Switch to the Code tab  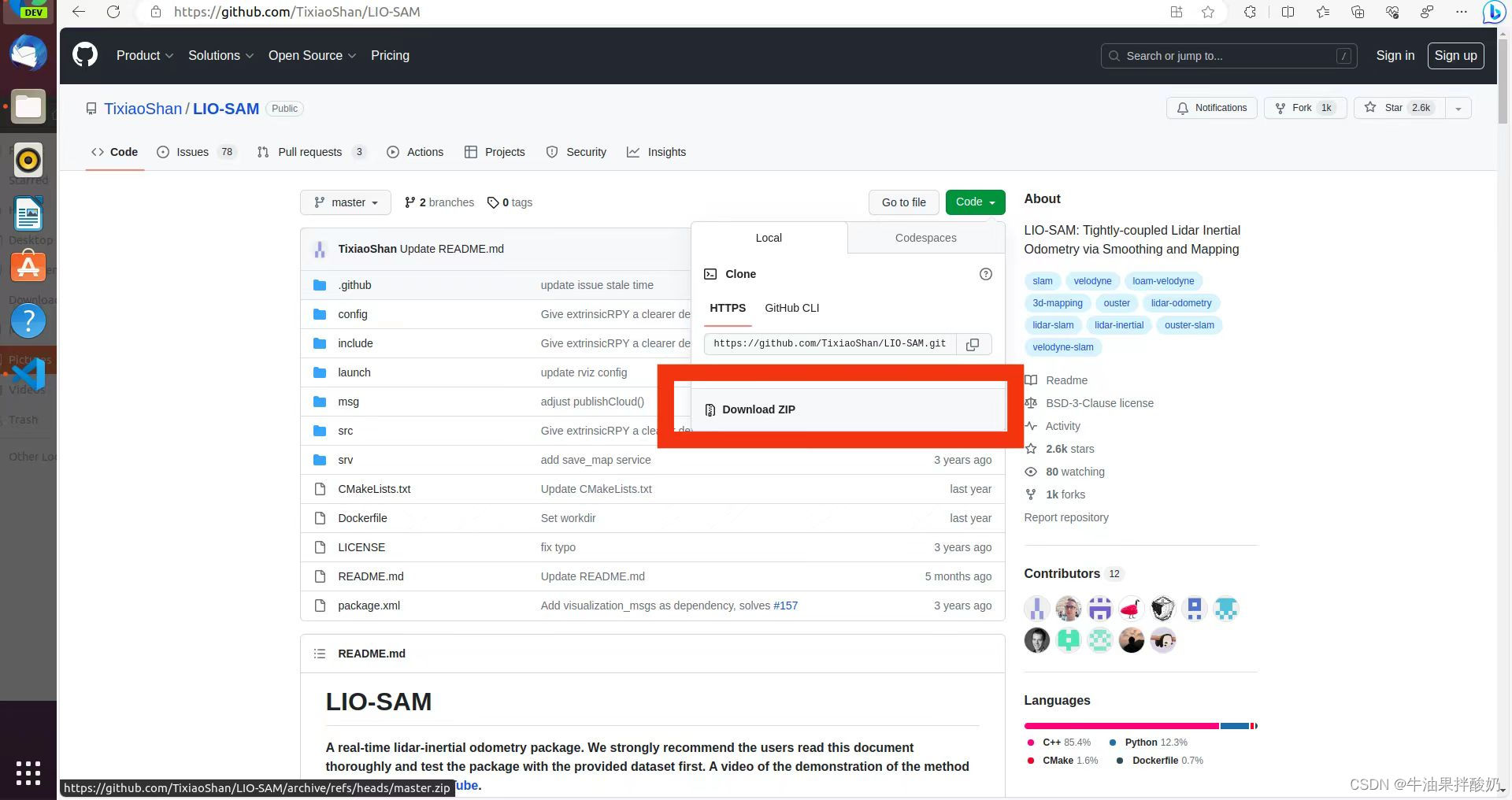click(114, 152)
